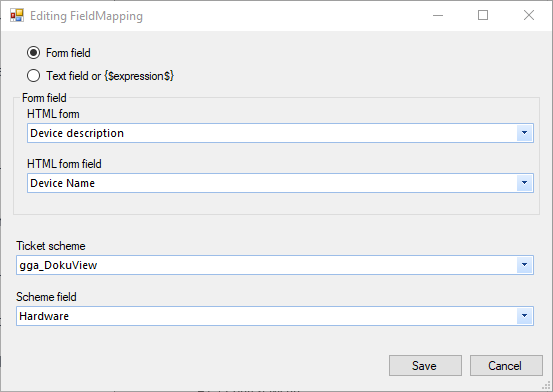Click the Device description combo box text

(x=77, y=133)
